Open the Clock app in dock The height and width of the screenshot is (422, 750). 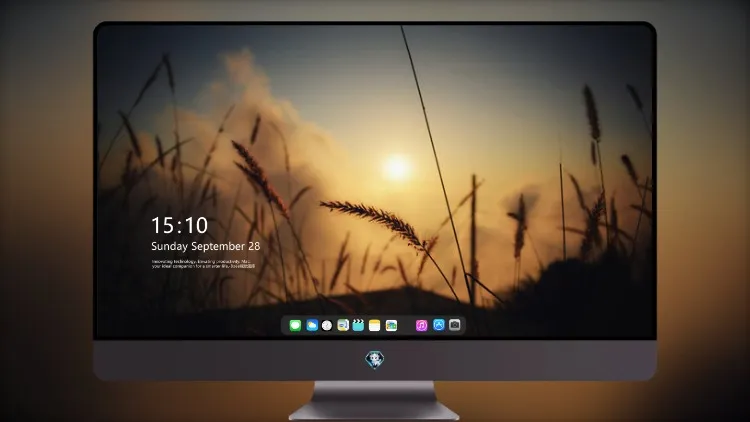pyautogui.click(x=327, y=325)
